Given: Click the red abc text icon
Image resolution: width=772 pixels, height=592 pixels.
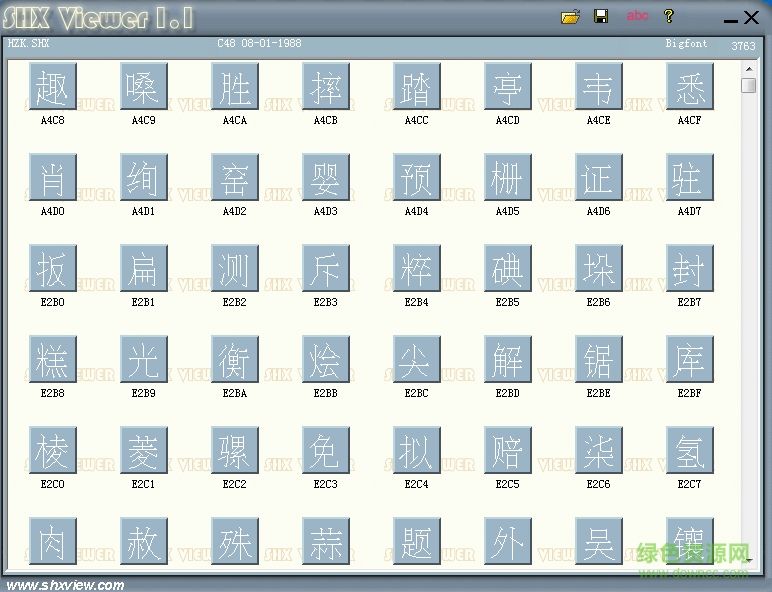Looking at the screenshot, I should pyautogui.click(x=637, y=16).
